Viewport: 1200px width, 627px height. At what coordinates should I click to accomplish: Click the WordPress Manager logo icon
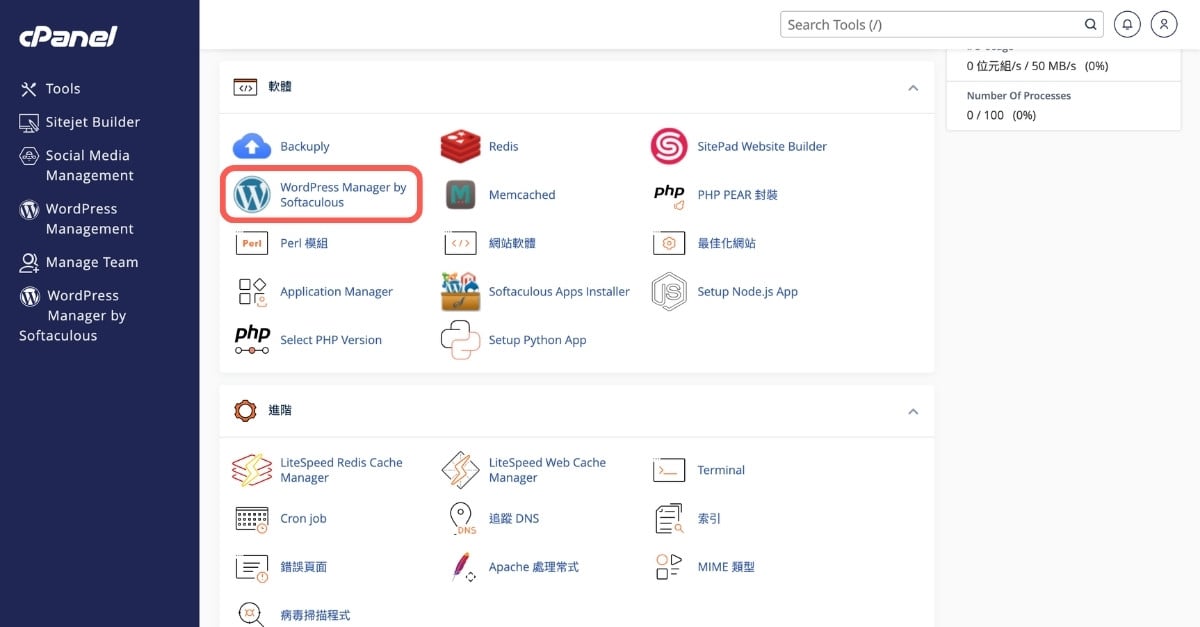(252, 194)
